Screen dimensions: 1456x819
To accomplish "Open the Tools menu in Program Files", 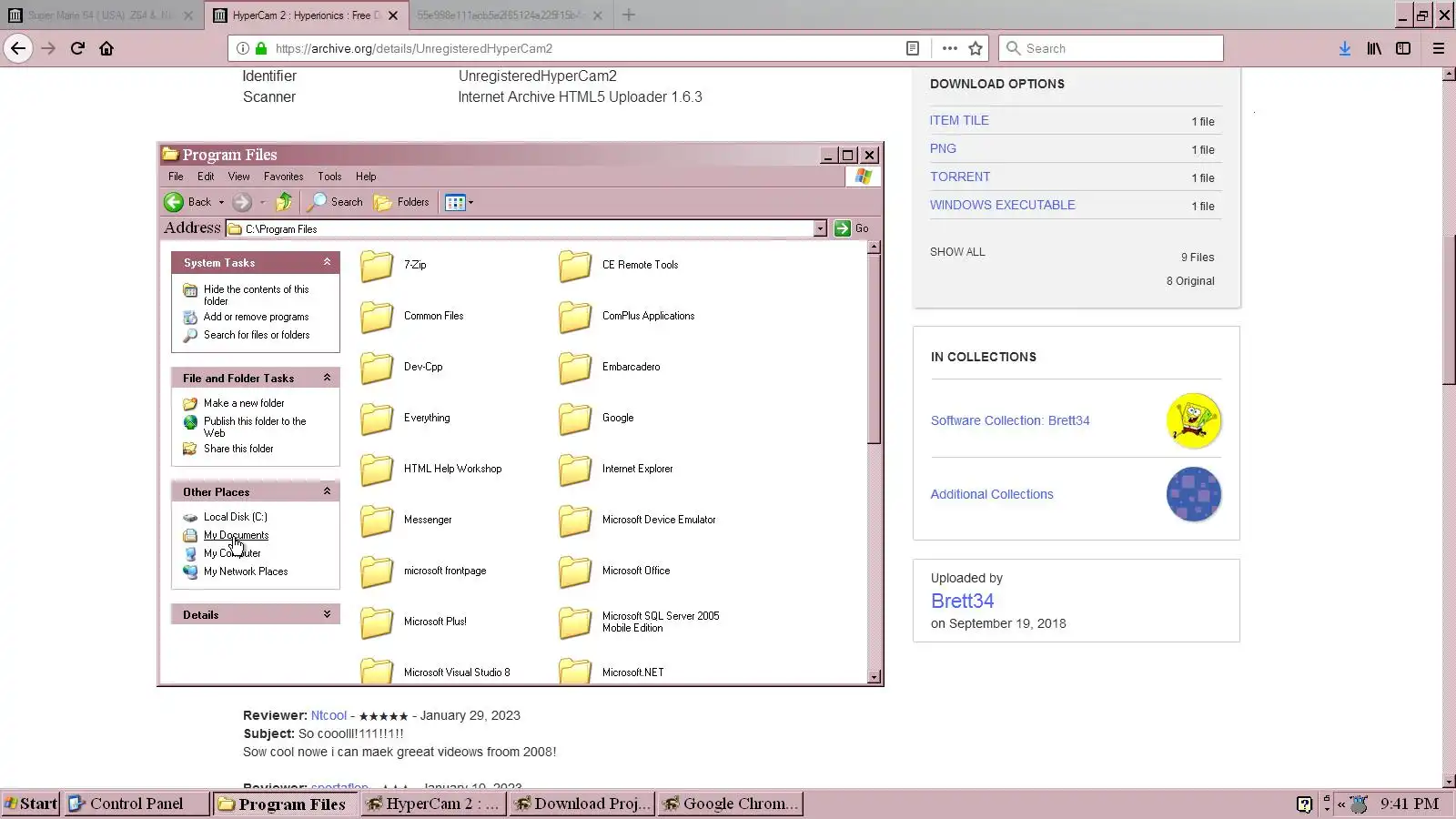I will (329, 177).
